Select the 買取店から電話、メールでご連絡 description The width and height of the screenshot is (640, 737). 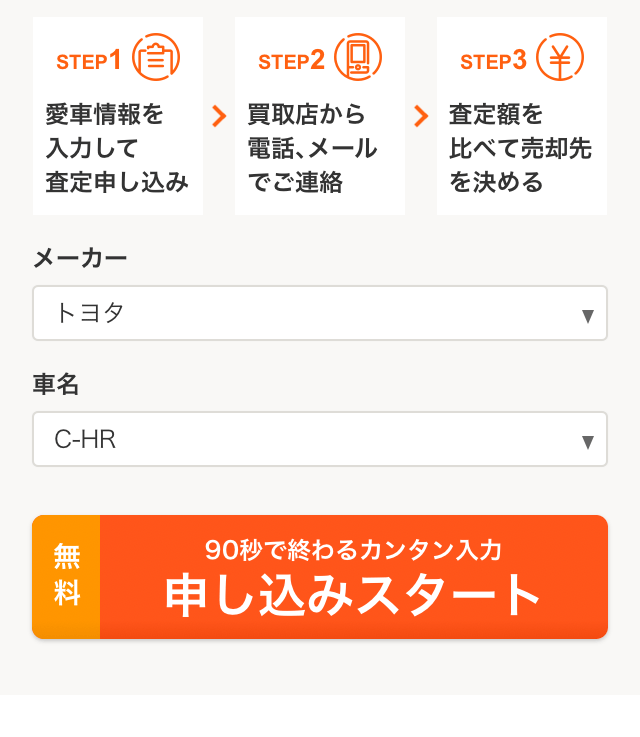312,148
